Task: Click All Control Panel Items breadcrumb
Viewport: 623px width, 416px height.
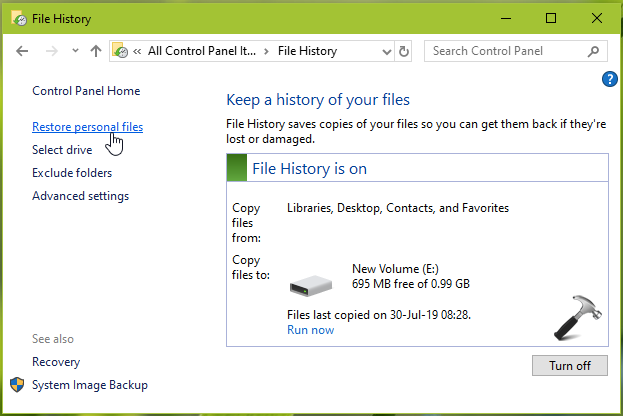Action: [202, 51]
